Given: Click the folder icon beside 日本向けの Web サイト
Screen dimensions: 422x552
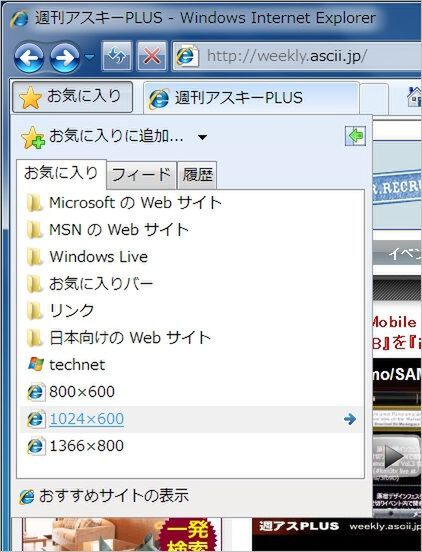Looking at the screenshot, I should (35, 338).
